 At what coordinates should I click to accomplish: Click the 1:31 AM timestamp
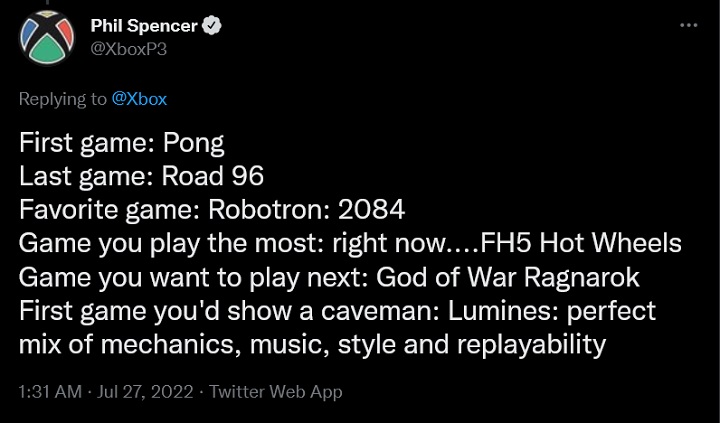pos(49,392)
